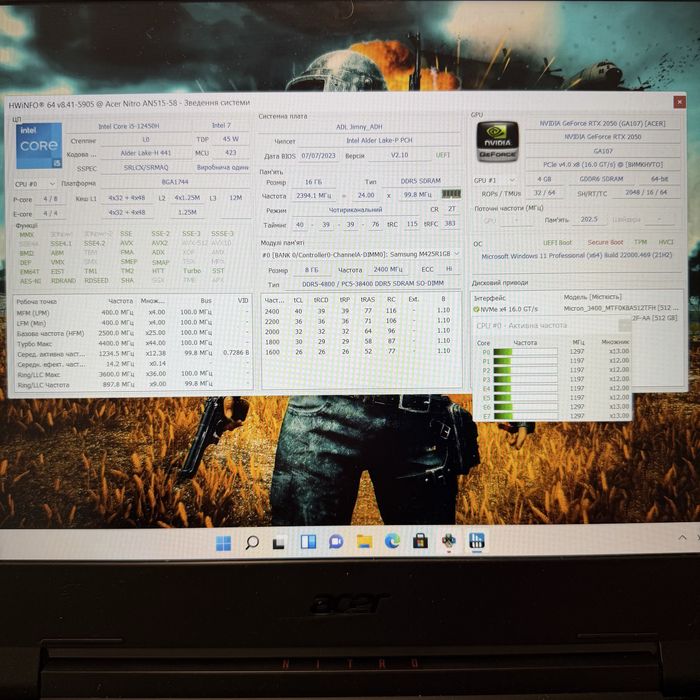Click the green RAM module icon

pyautogui.click(x=451, y=194)
